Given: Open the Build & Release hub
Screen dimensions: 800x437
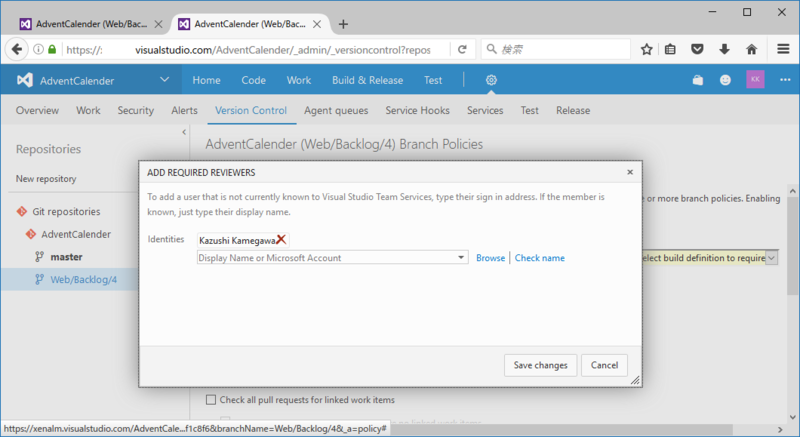Looking at the screenshot, I should coord(367,80).
